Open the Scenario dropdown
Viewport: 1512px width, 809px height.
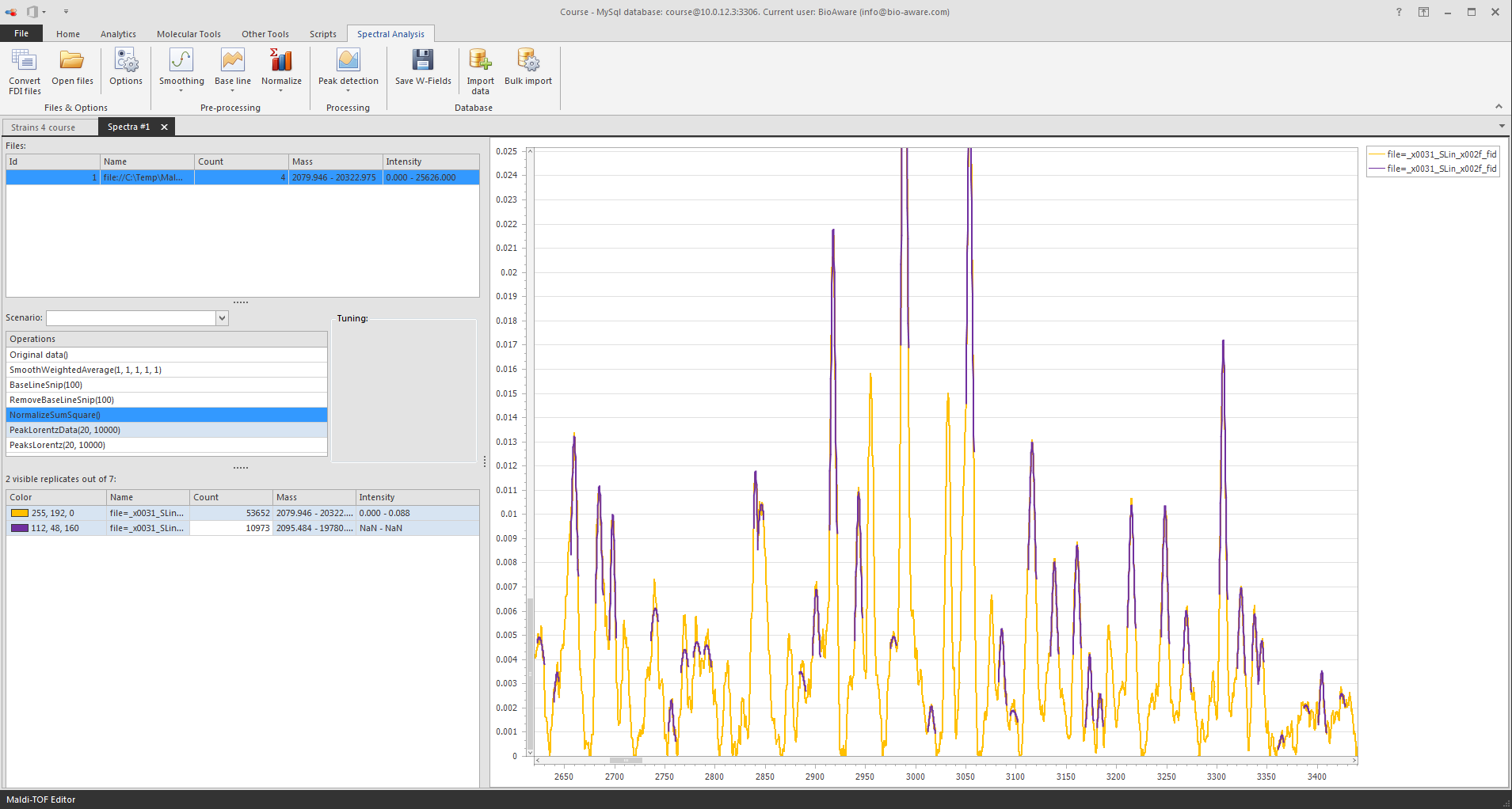[221, 317]
